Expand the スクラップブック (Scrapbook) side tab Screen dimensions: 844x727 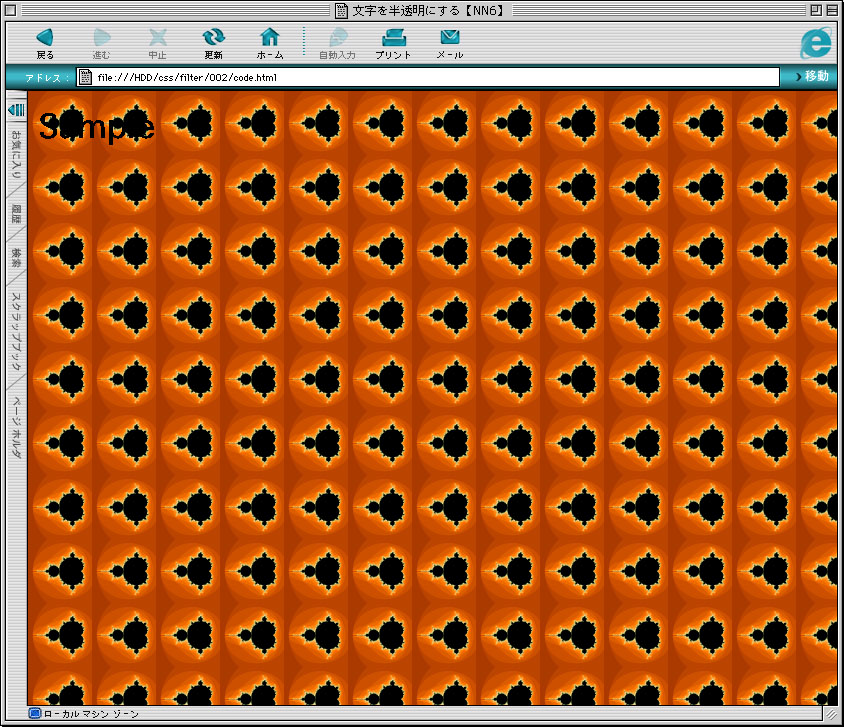[16, 331]
